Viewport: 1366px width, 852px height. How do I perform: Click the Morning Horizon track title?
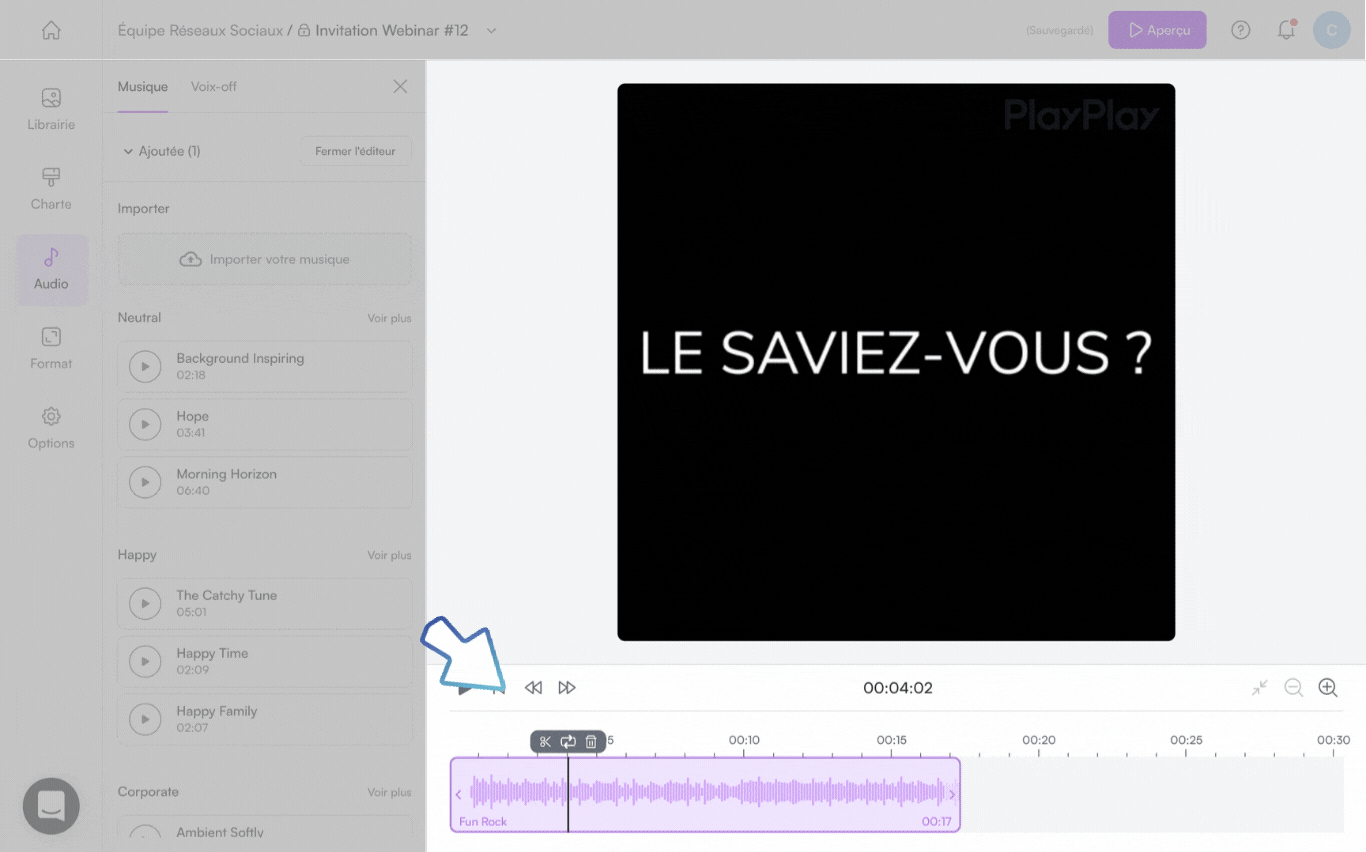tap(226, 474)
